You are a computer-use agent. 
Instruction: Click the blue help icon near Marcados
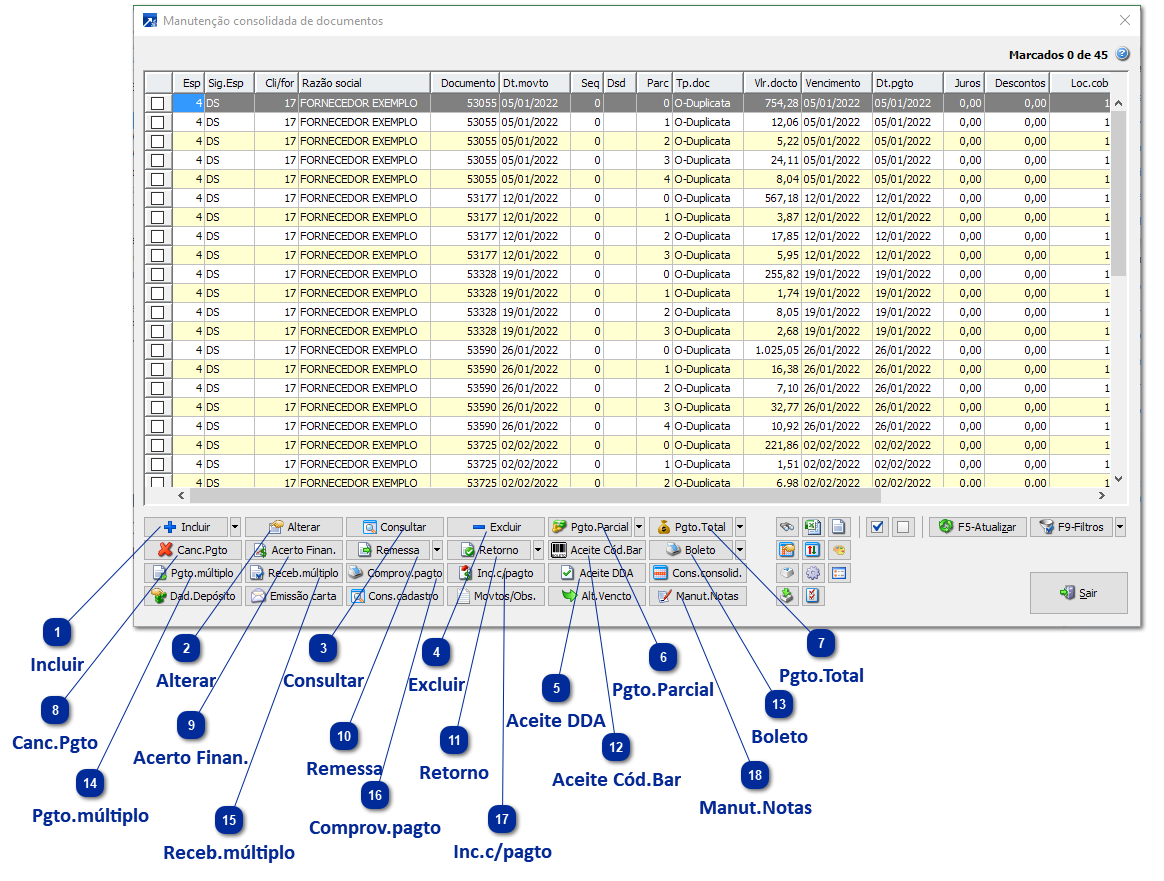click(1122, 55)
